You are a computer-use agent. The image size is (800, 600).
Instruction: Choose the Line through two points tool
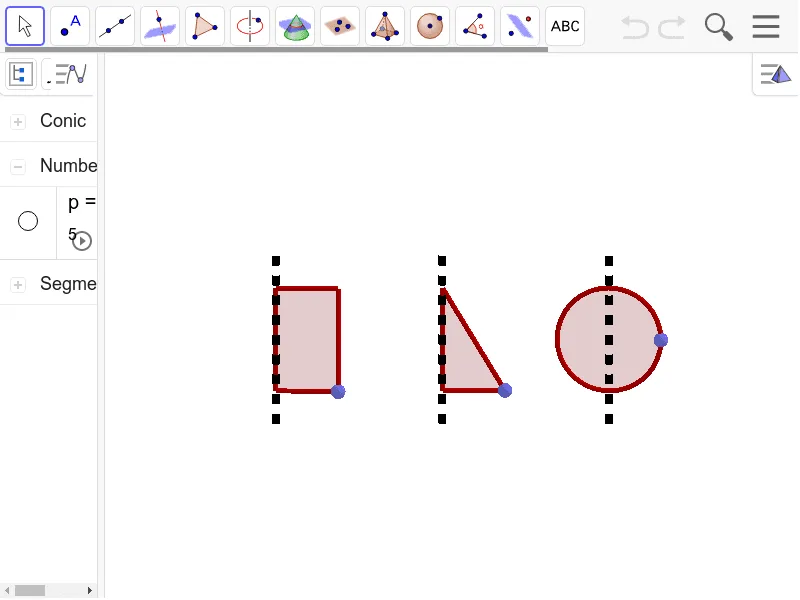pos(115,26)
